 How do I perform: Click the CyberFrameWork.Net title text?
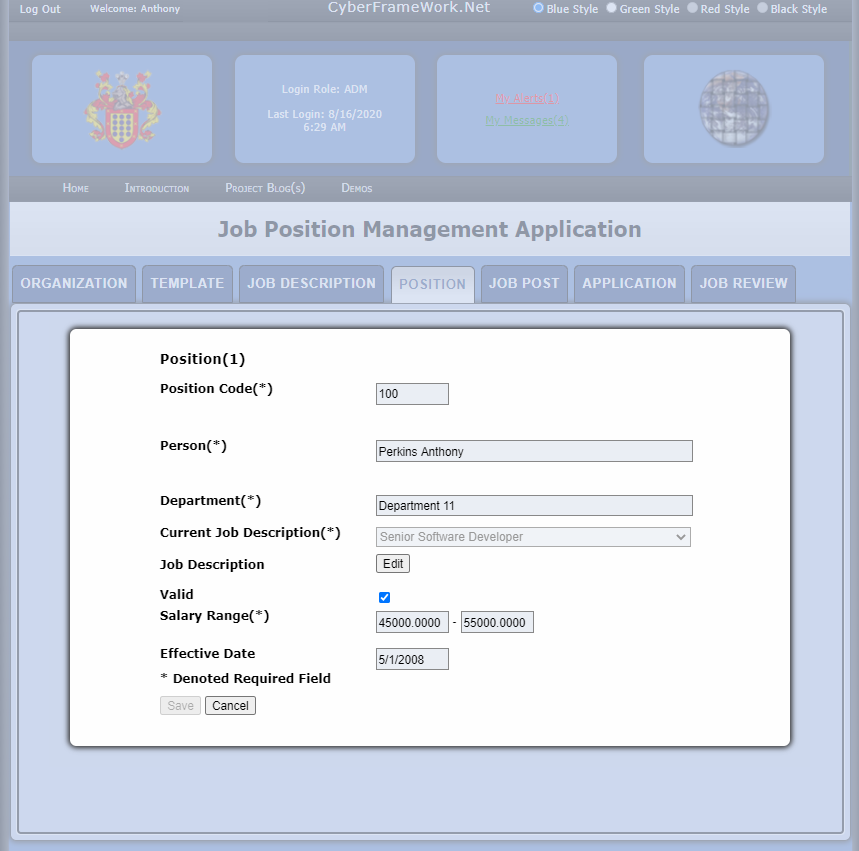409,8
